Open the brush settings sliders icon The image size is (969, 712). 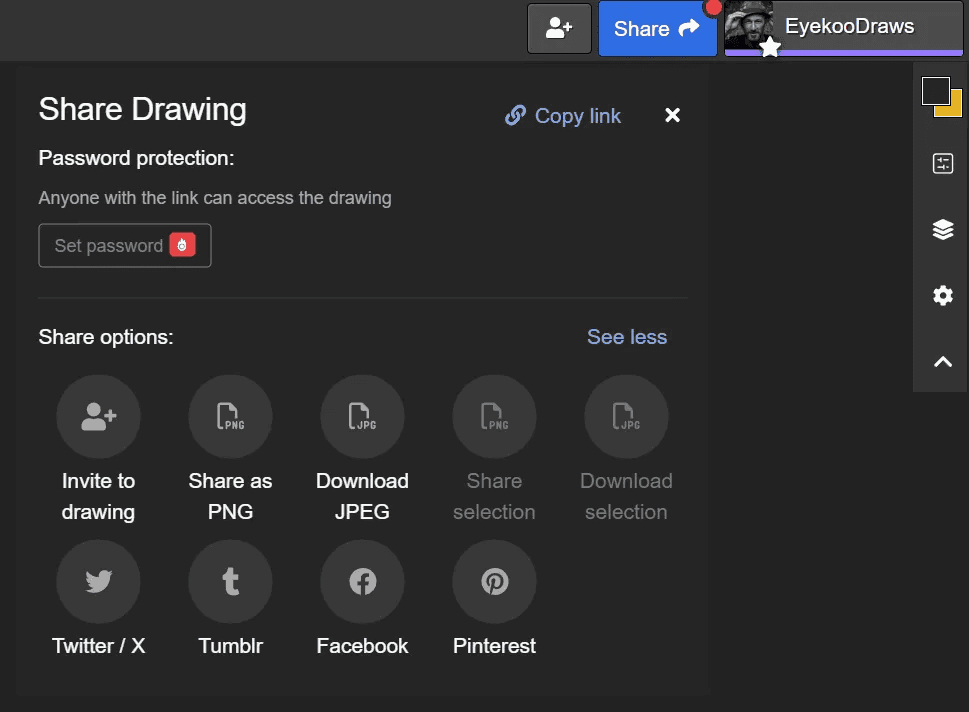pyautogui.click(x=942, y=164)
